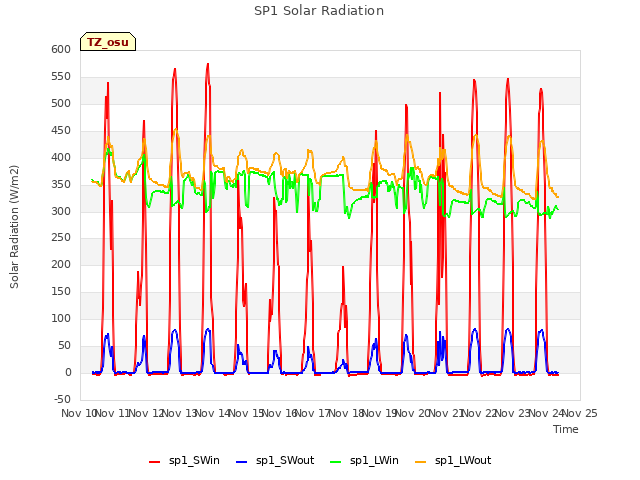Click the Time axis label
This screenshot has width=640, height=480.
566,429
